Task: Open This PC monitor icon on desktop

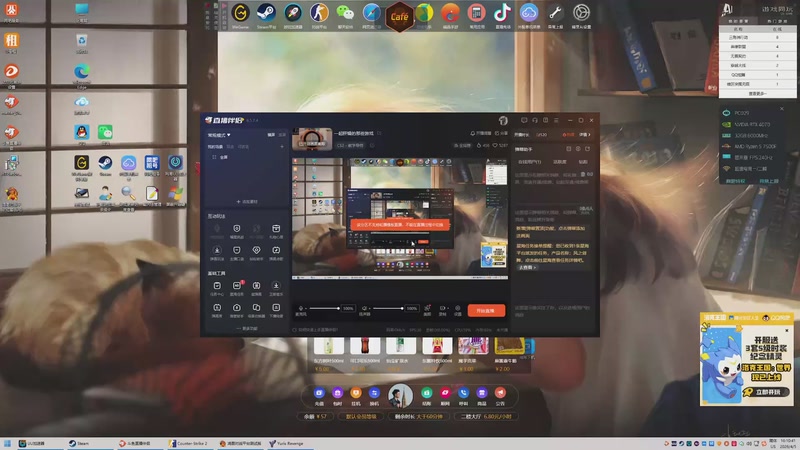Action: 82,9
